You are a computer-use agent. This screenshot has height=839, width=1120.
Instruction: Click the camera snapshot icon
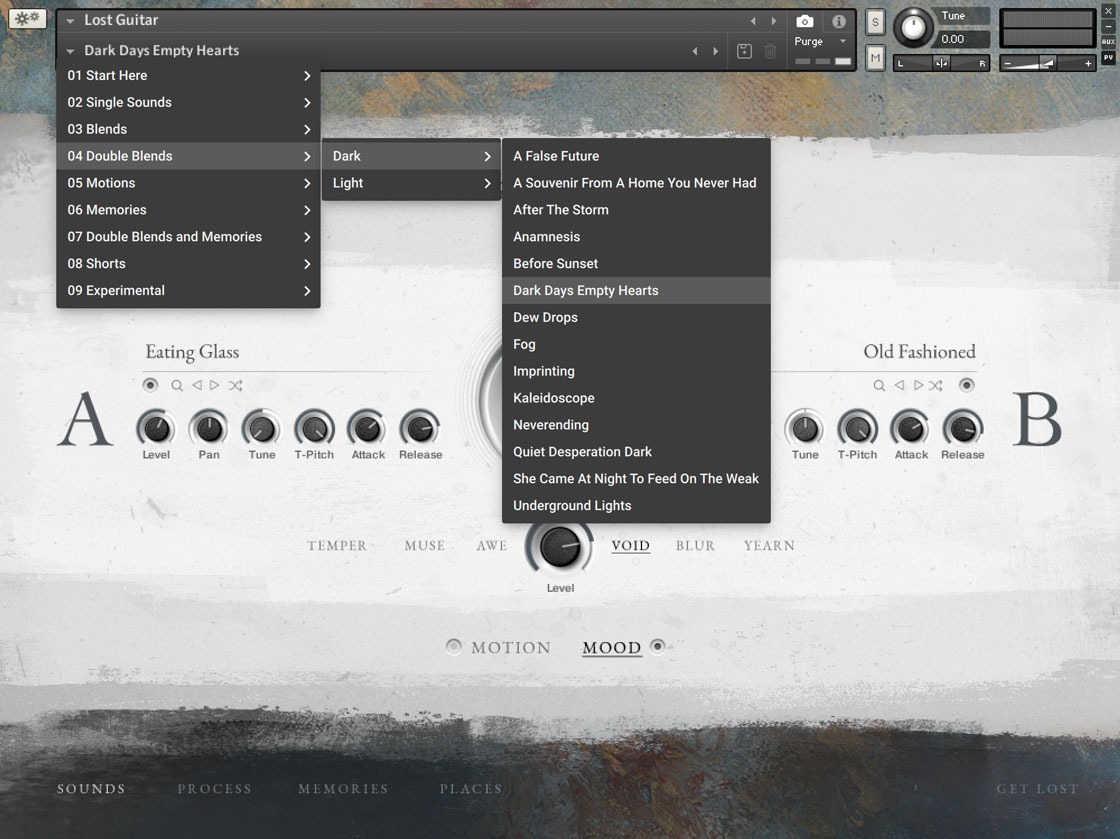805,21
